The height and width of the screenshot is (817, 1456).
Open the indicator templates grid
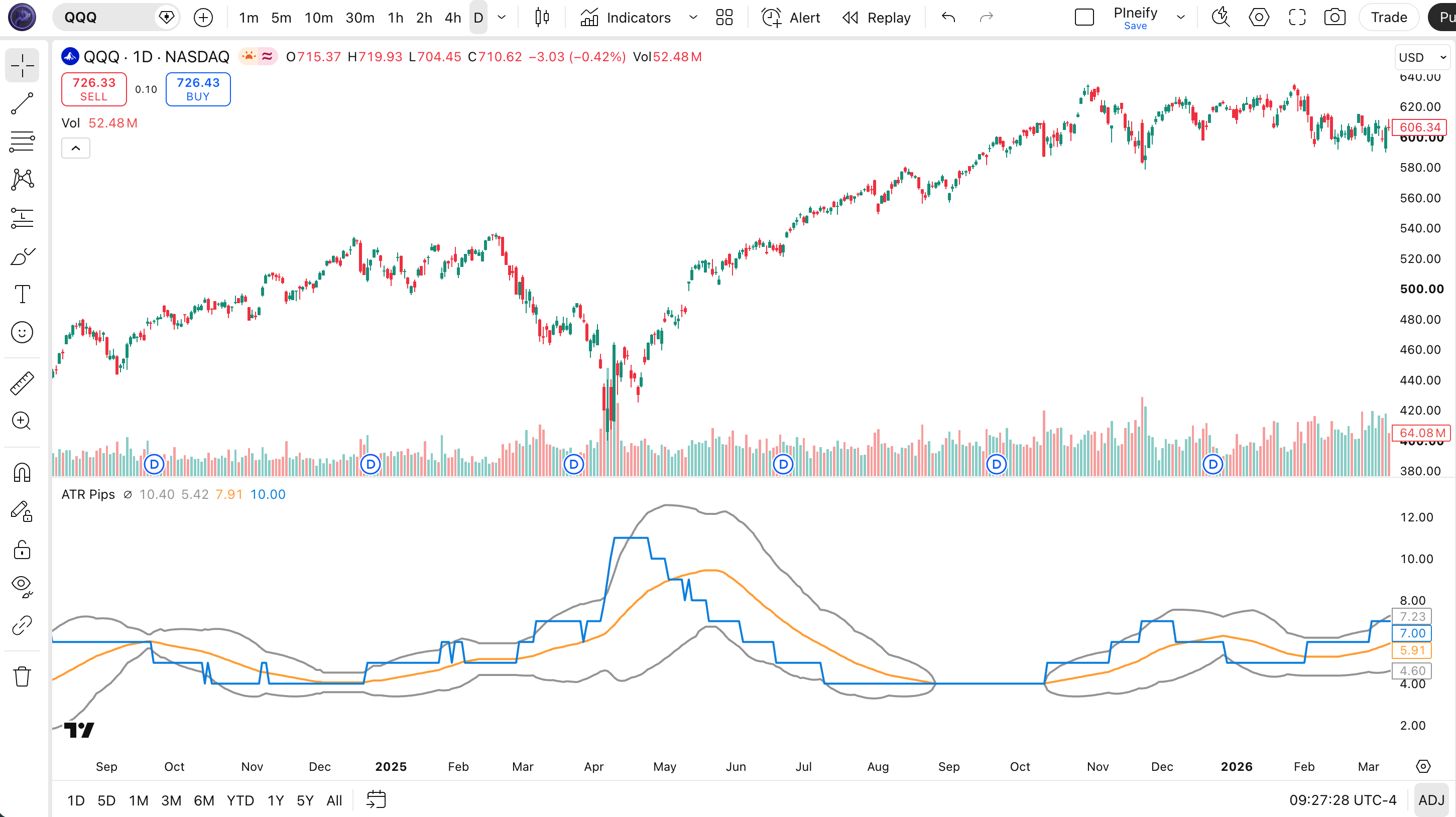[724, 18]
